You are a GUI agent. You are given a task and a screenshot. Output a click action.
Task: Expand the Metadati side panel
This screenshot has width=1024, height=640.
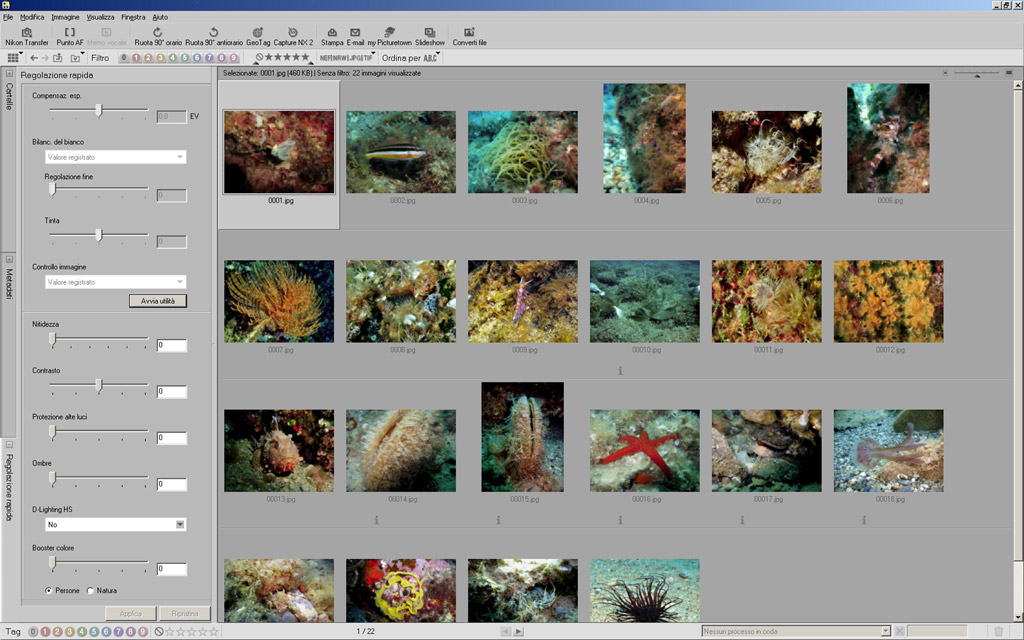[9, 259]
